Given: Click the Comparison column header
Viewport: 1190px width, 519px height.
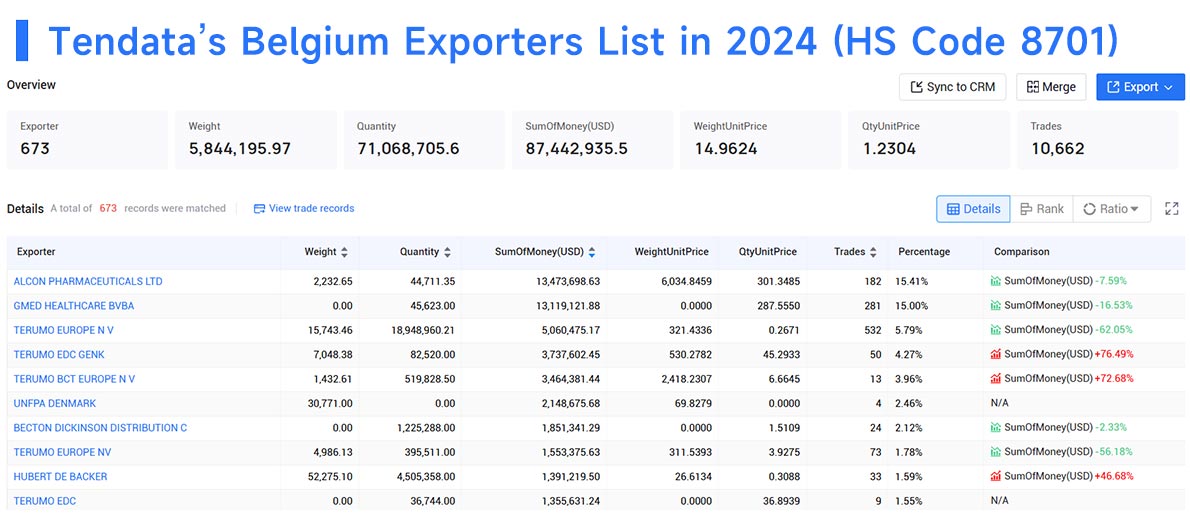Looking at the screenshot, I should (1022, 252).
